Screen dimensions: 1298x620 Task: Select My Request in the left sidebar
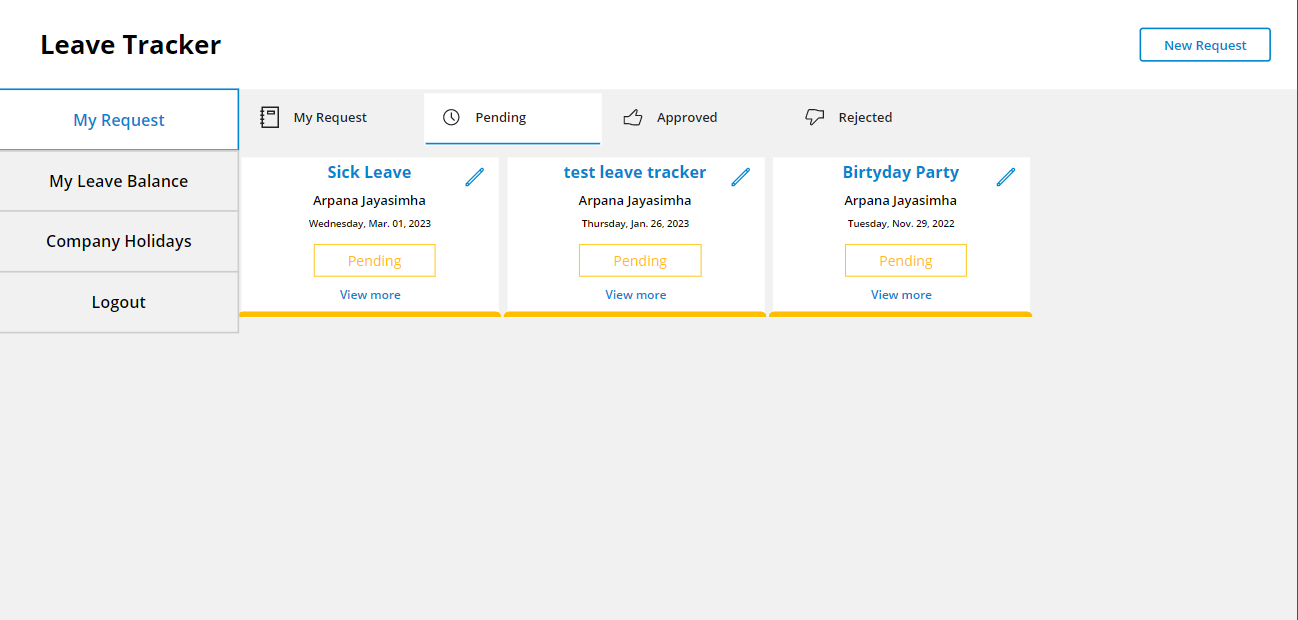coord(118,119)
